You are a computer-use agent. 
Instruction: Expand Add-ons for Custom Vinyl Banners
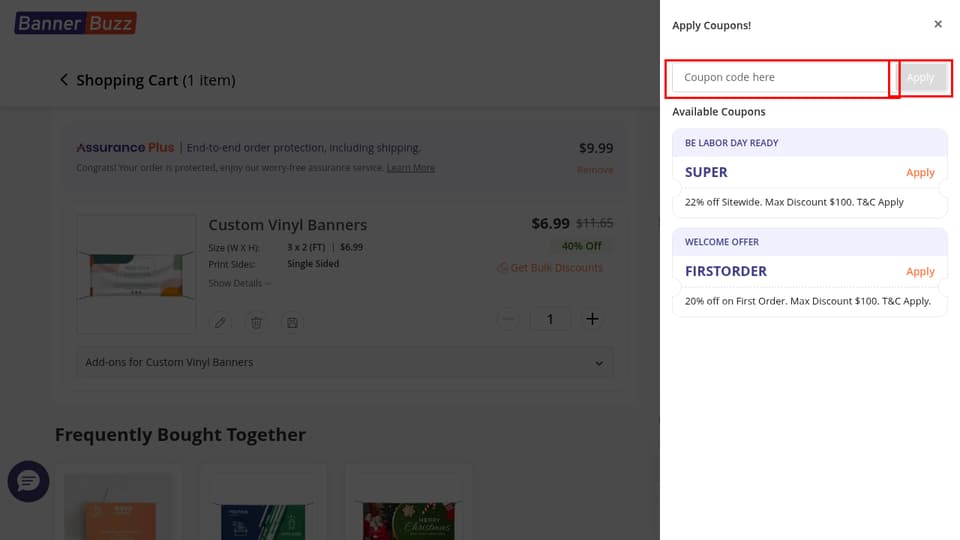pos(345,362)
